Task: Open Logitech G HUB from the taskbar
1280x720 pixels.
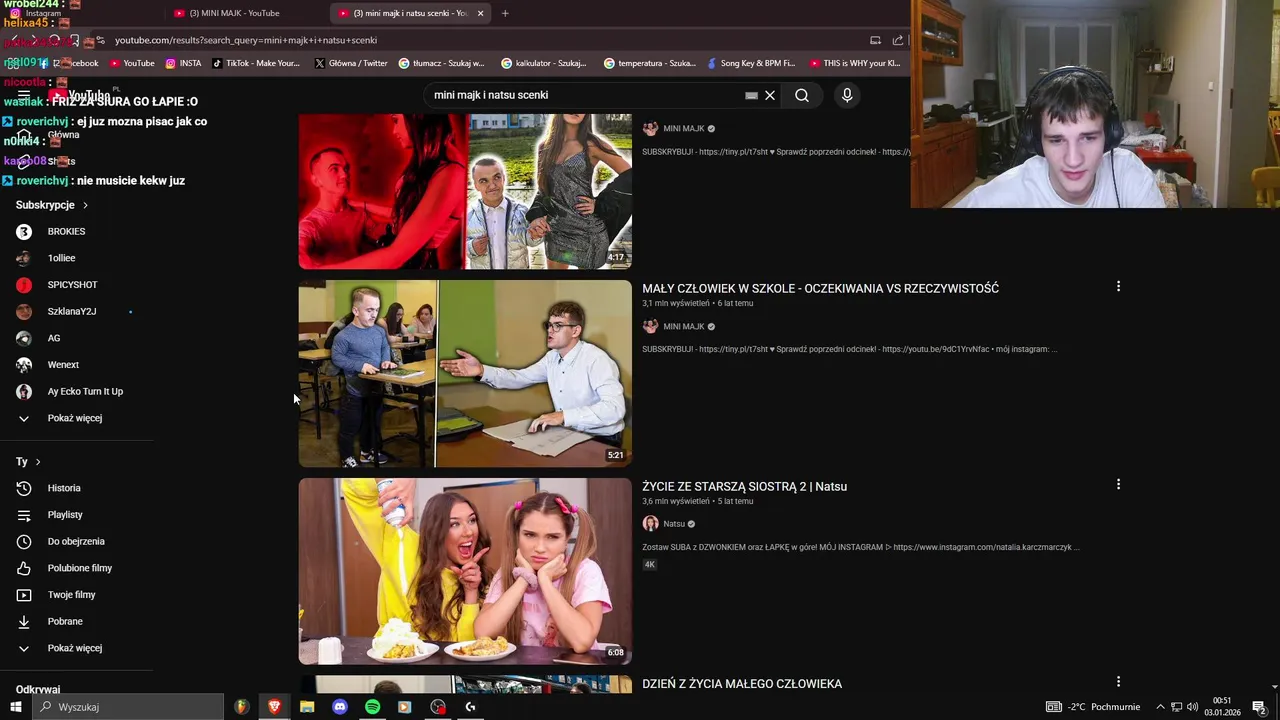Action: (470, 707)
